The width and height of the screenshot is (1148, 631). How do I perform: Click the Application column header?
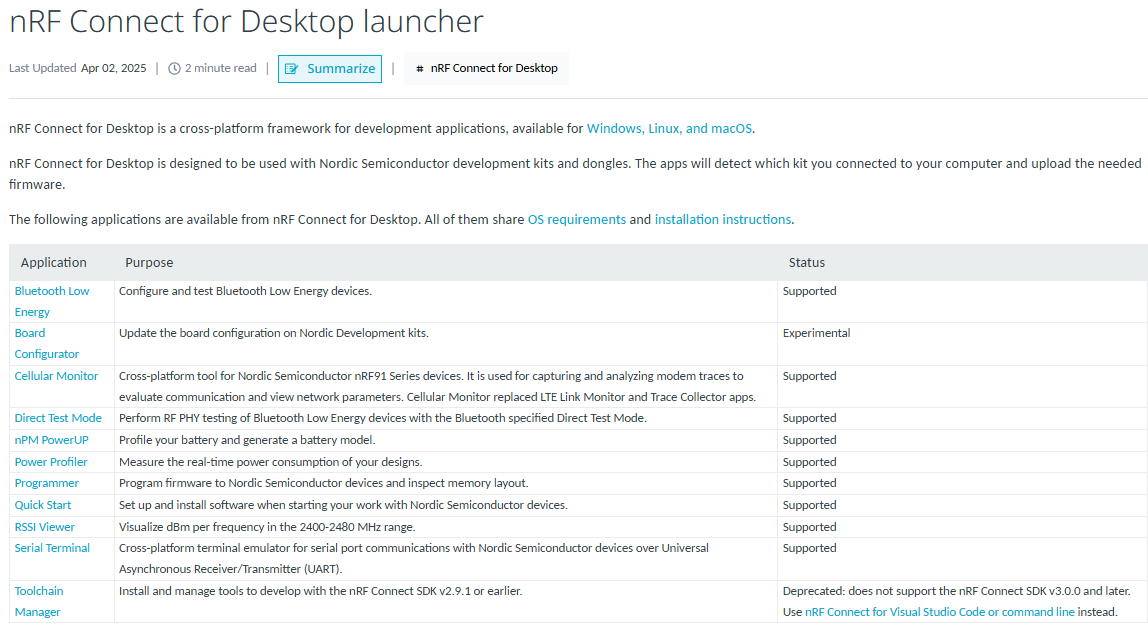click(53, 263)
